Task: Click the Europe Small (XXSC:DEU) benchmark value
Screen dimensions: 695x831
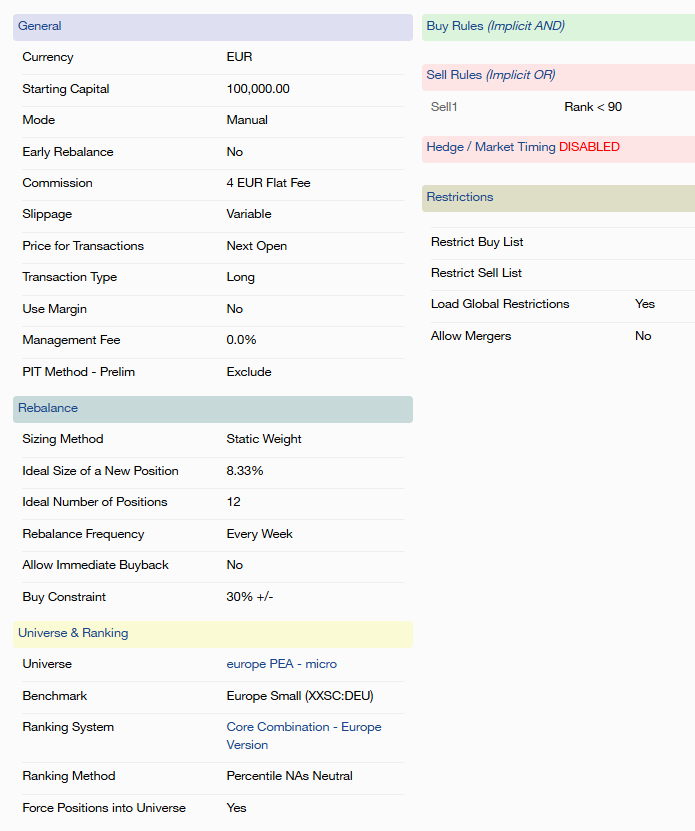Action: coord(300,696)
